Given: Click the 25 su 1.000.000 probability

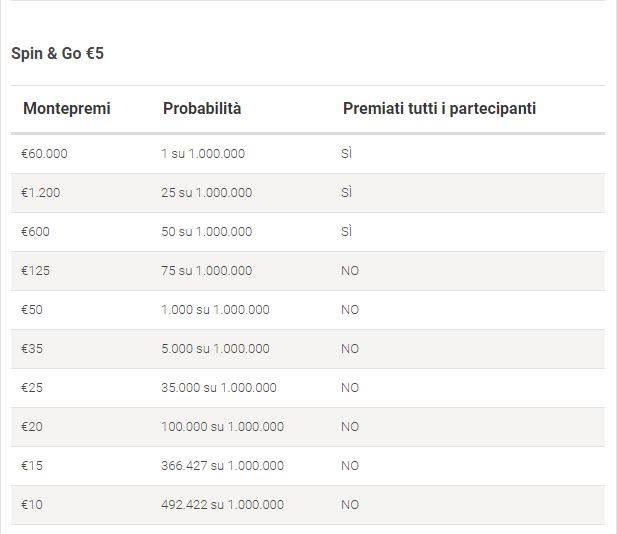Looking at the screenshot, I should click(x=207, y=192).
